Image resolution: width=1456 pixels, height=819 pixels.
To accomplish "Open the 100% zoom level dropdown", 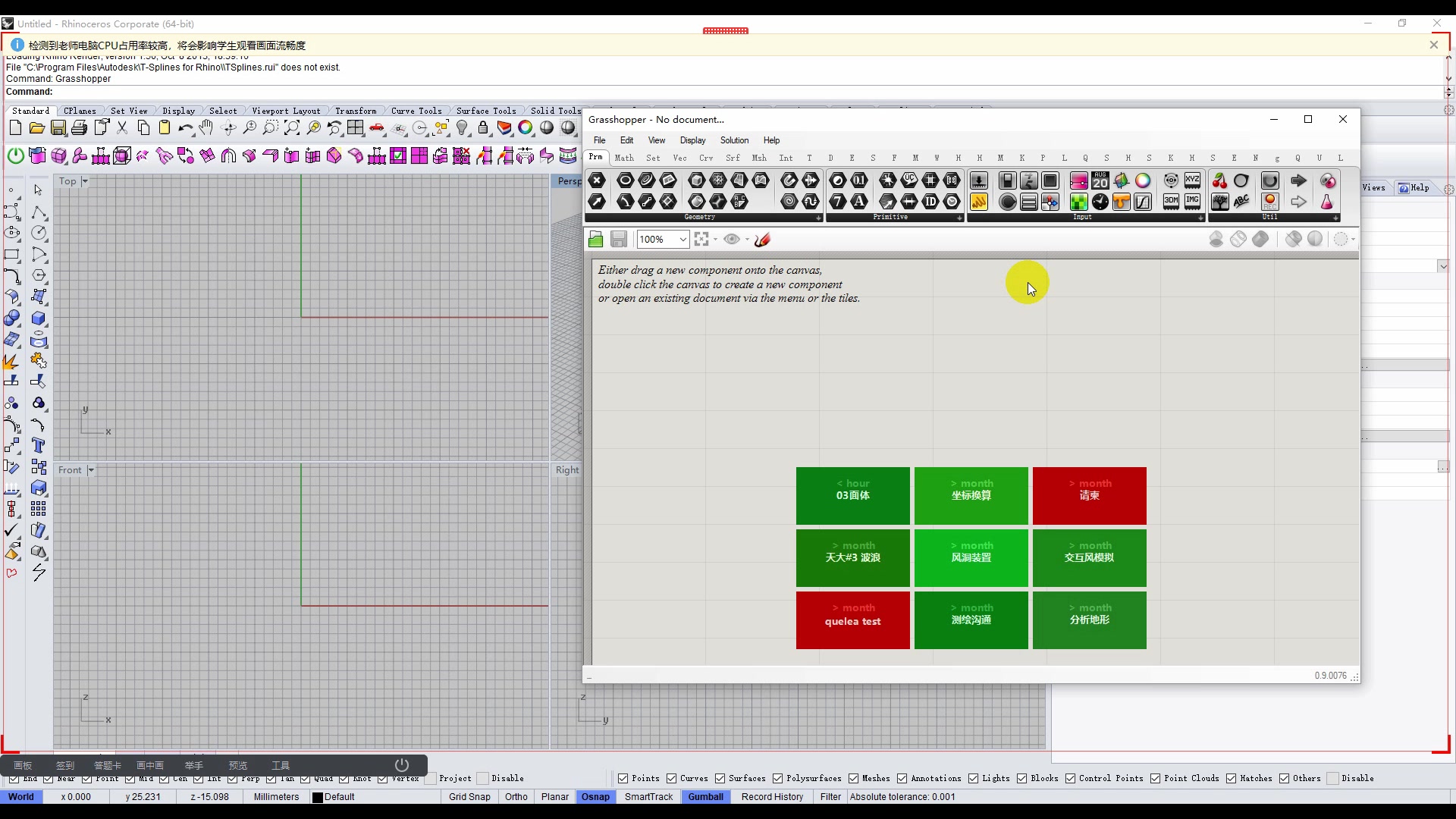I will [x=682, y=240].
